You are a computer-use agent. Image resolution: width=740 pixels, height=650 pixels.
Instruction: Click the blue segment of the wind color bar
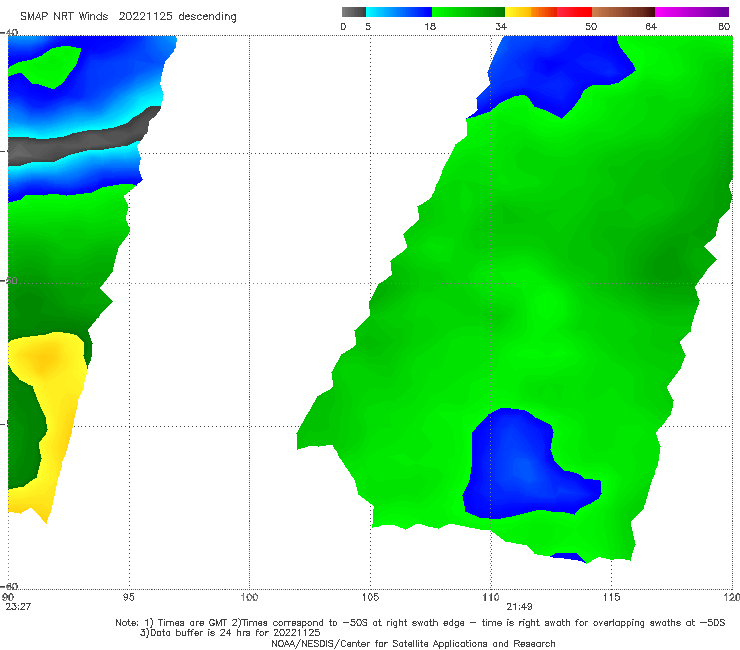(399, 12)
